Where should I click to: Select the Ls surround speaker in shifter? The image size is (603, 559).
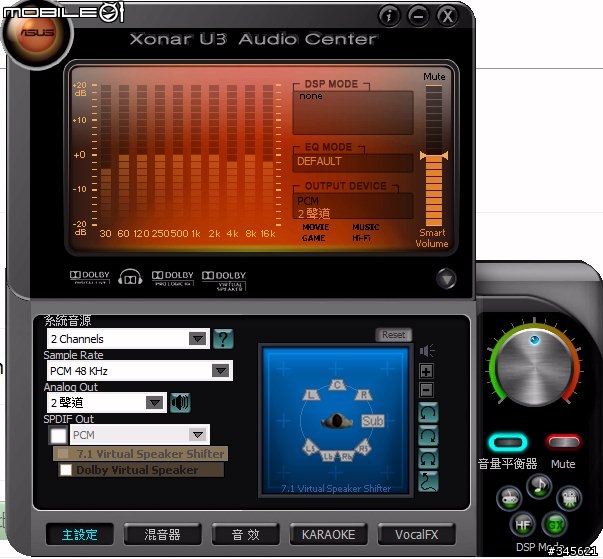click(x=311, y=448)
